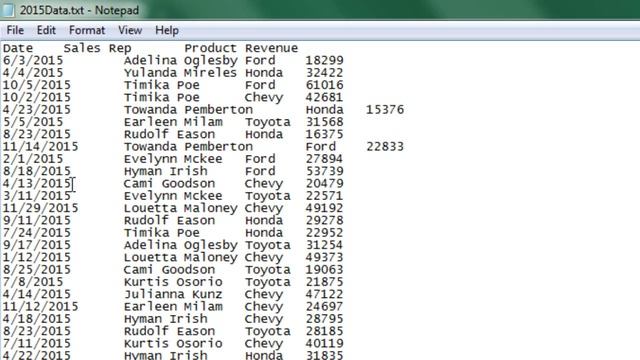This screenshot has width=640, height=360.
Task: Click revenue value 24697
Action: coord(324,307)
